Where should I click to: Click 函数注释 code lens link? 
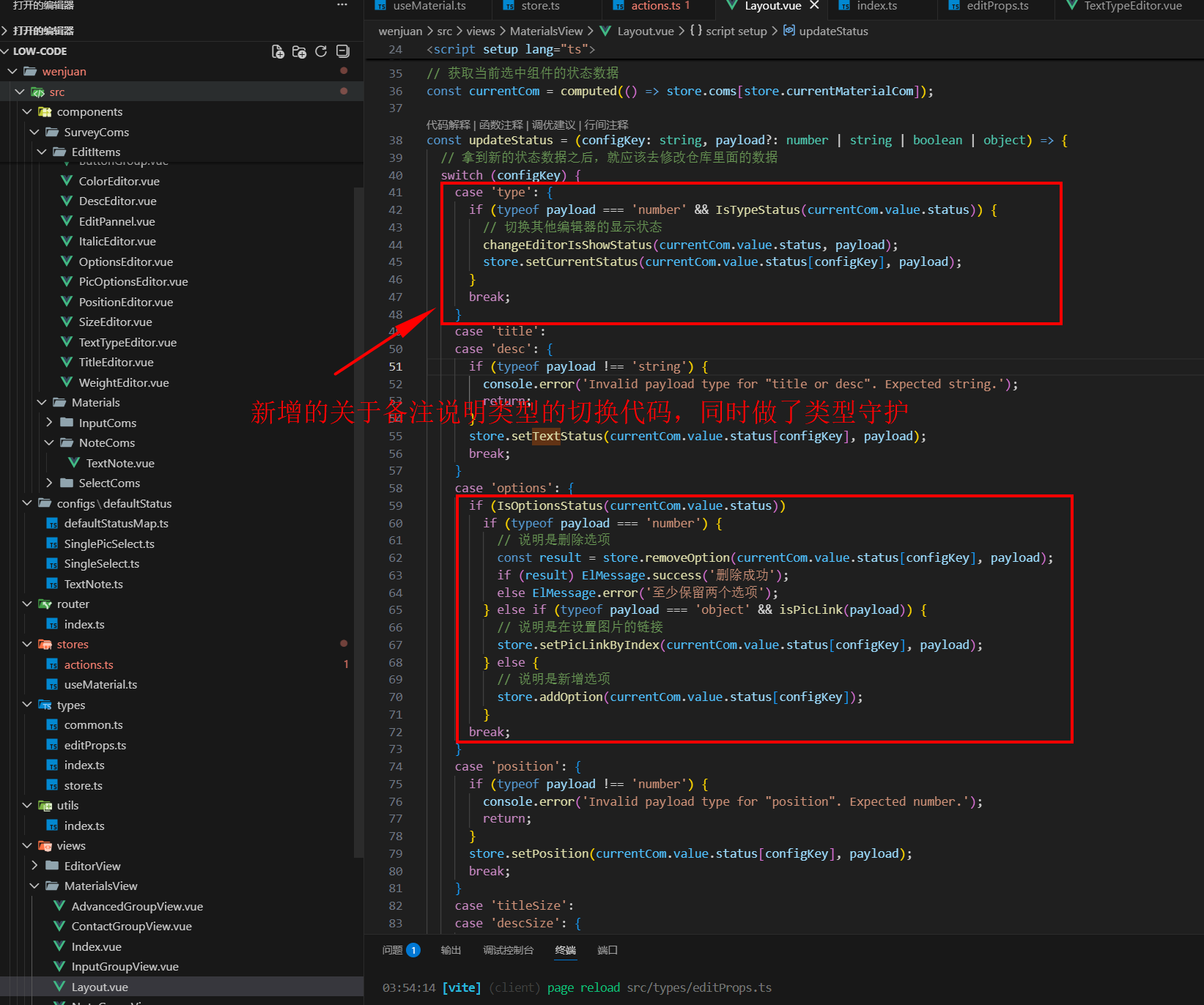(501, 125)
